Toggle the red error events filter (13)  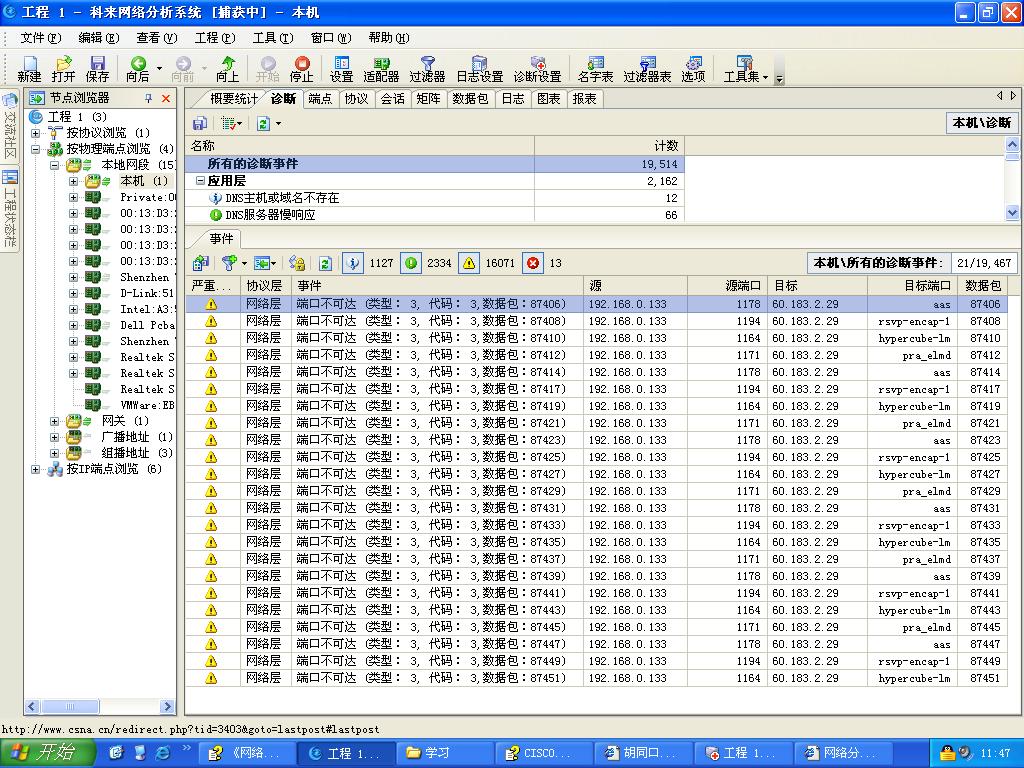pos(533,263)
